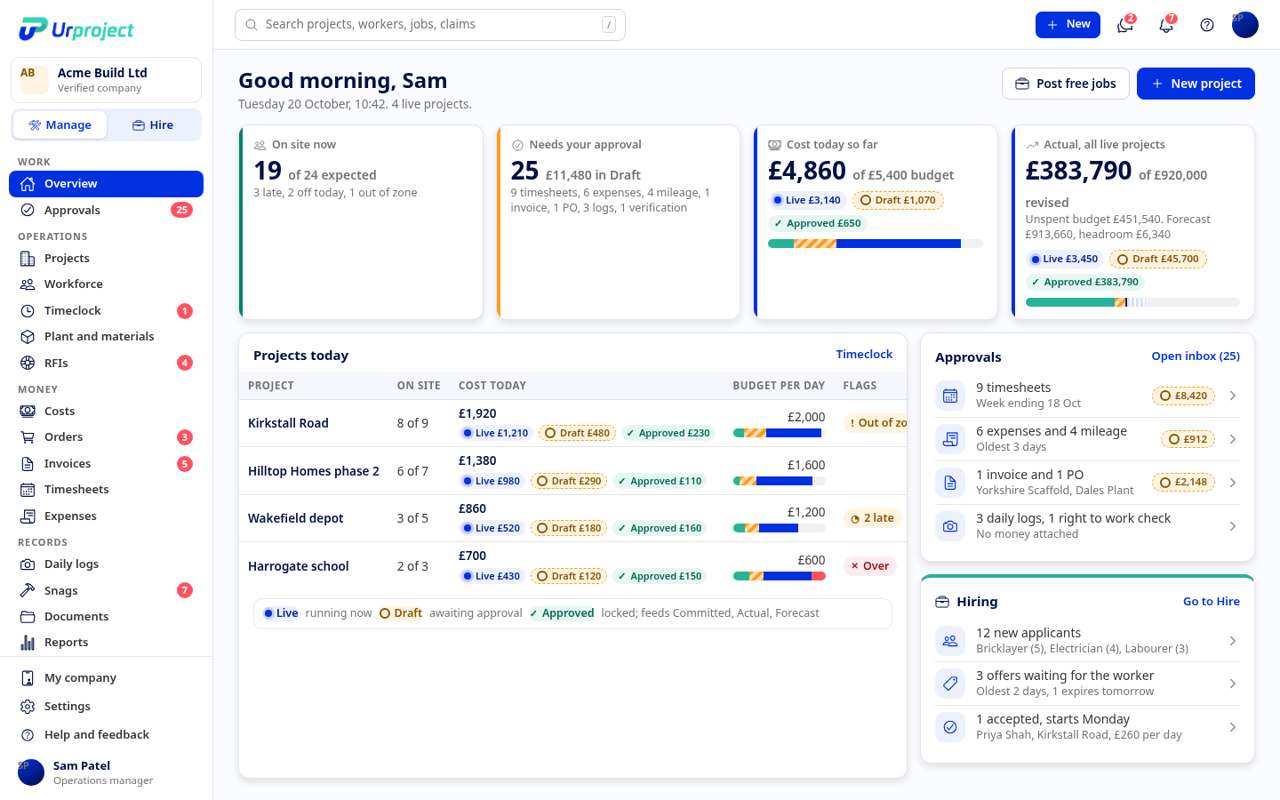Open Documents in the sidebar
This screenshot has width=1280, height=800.
[106, 616]
